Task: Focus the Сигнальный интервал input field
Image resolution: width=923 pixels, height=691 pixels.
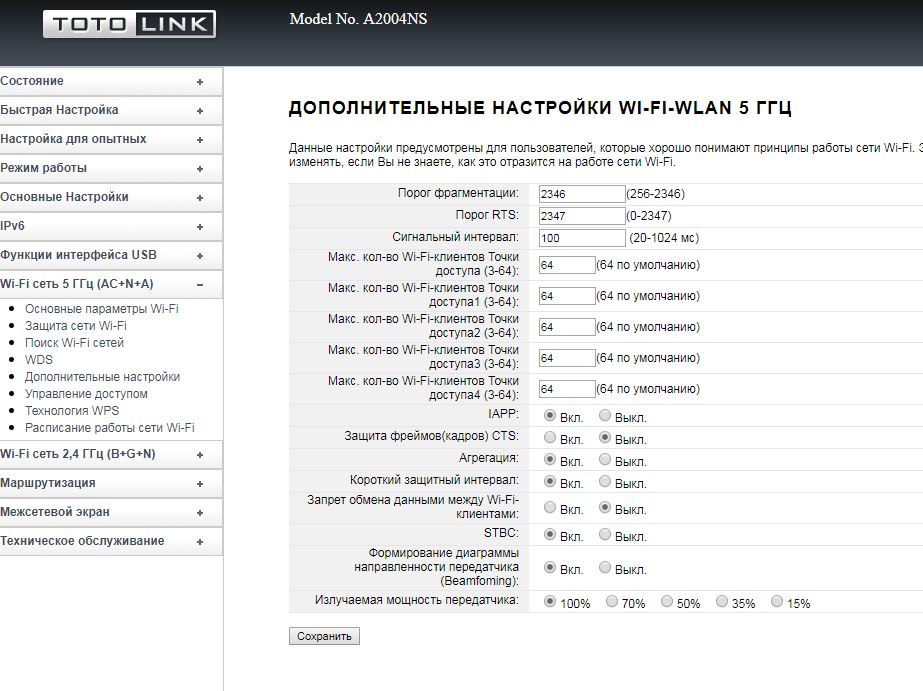Action: (581, 238)
